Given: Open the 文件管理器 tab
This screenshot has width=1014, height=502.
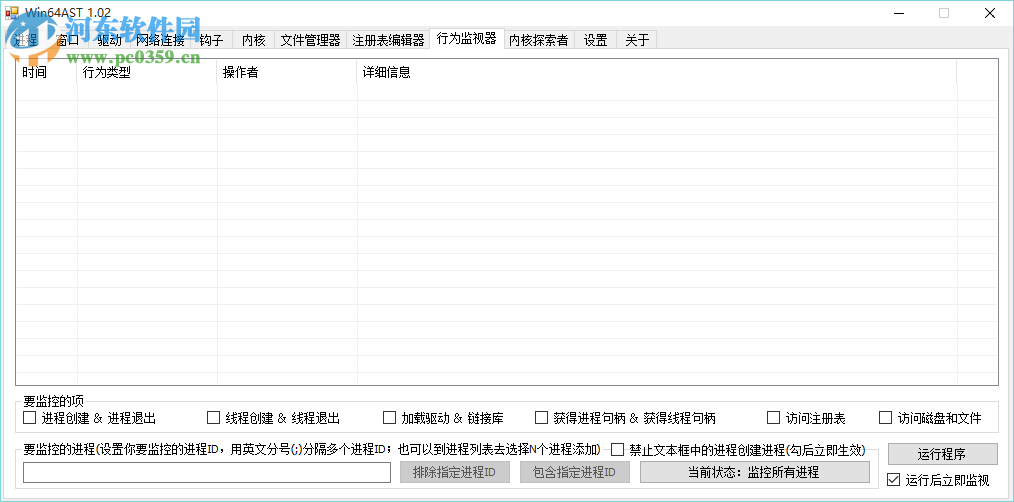Looking at the screenshot, I should [x=310, y=40].
